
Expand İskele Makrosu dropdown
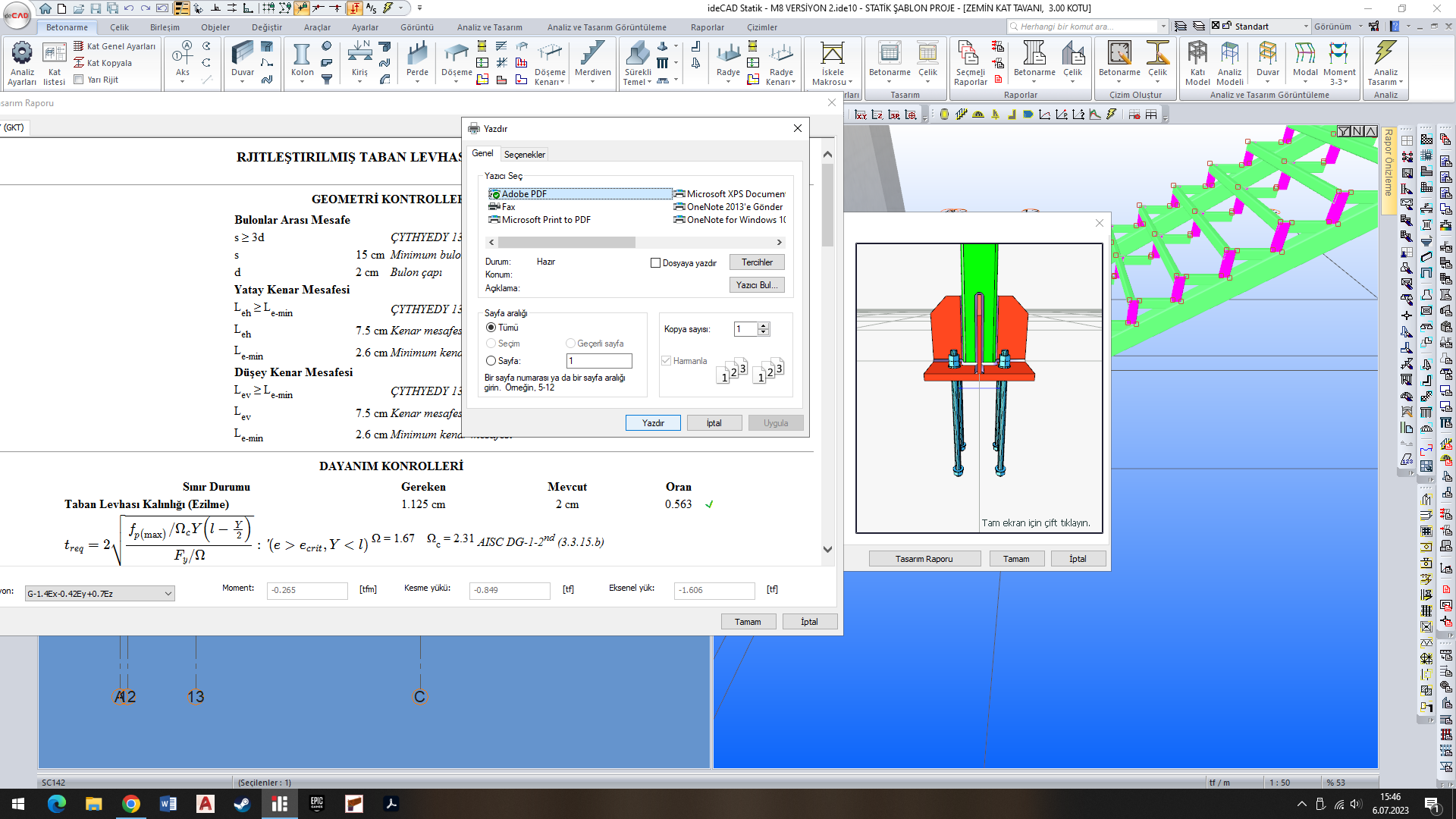850,82
